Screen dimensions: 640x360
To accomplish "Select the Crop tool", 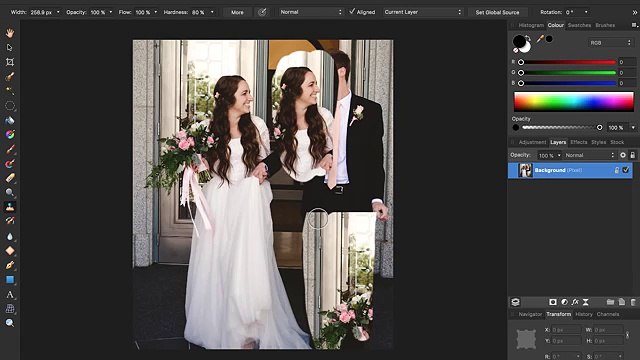I will [10, 62].
